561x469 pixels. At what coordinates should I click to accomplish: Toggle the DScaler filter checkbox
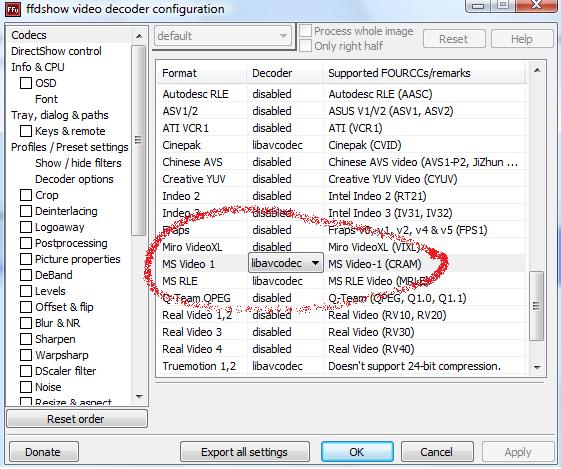click(26, 371)
